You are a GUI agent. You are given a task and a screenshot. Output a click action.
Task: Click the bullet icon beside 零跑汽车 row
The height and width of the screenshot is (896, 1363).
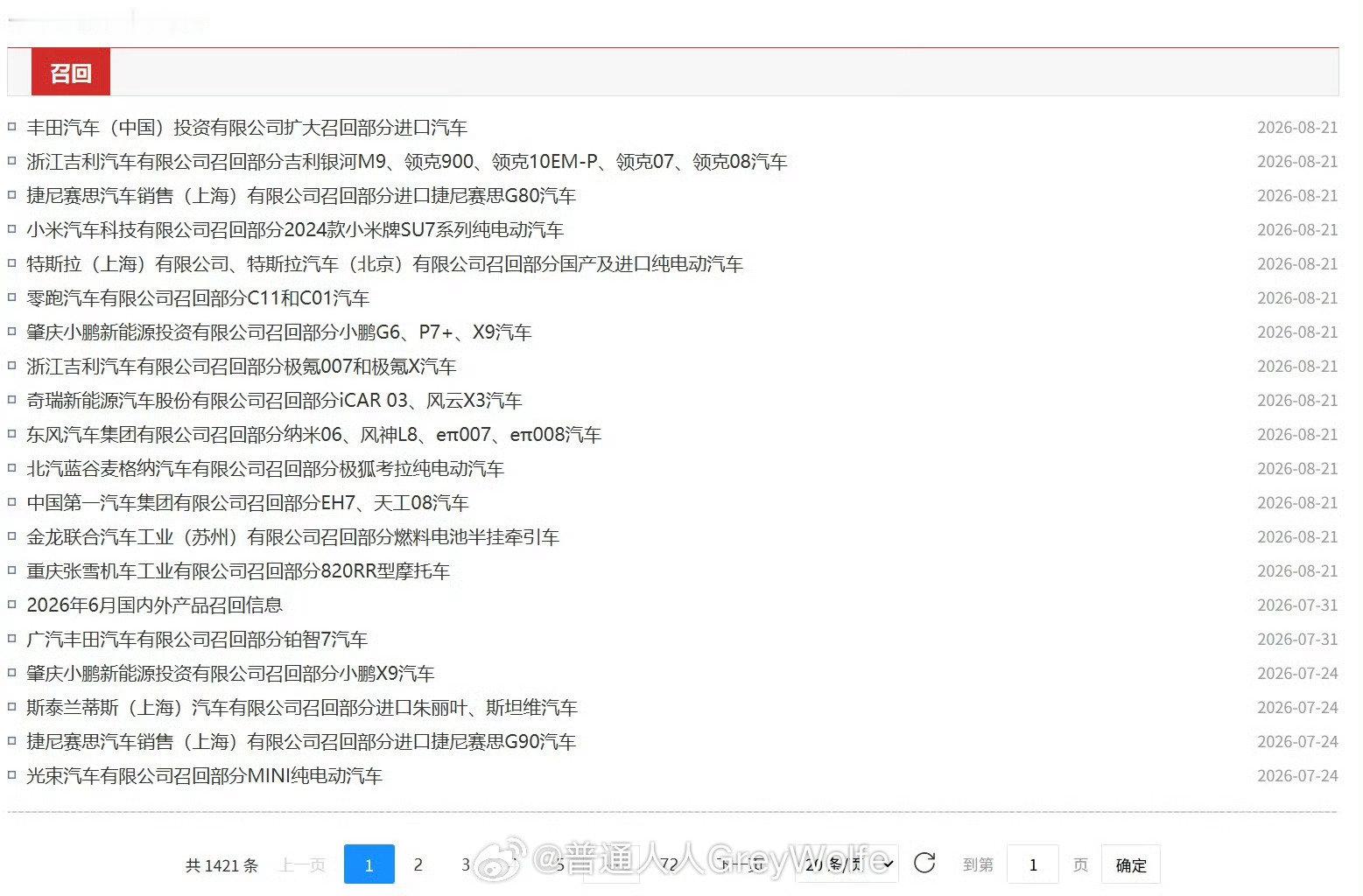click(12, 297)
